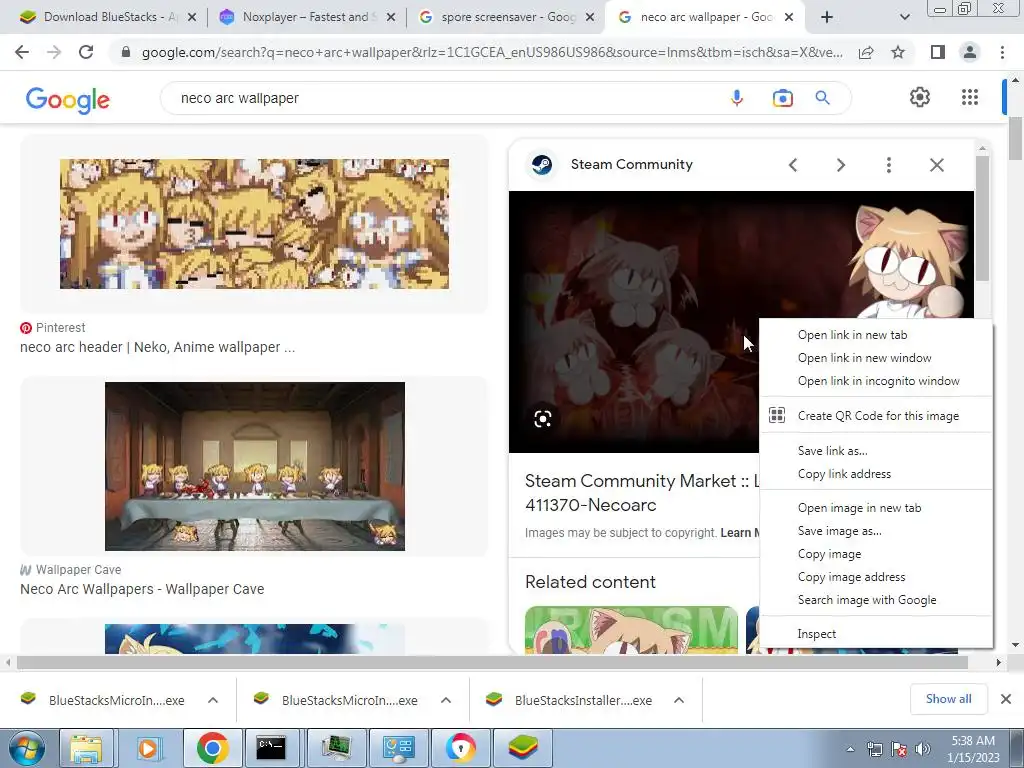Open the Windows Start menu
The image size is (1024, 768).
click(26, 748)
